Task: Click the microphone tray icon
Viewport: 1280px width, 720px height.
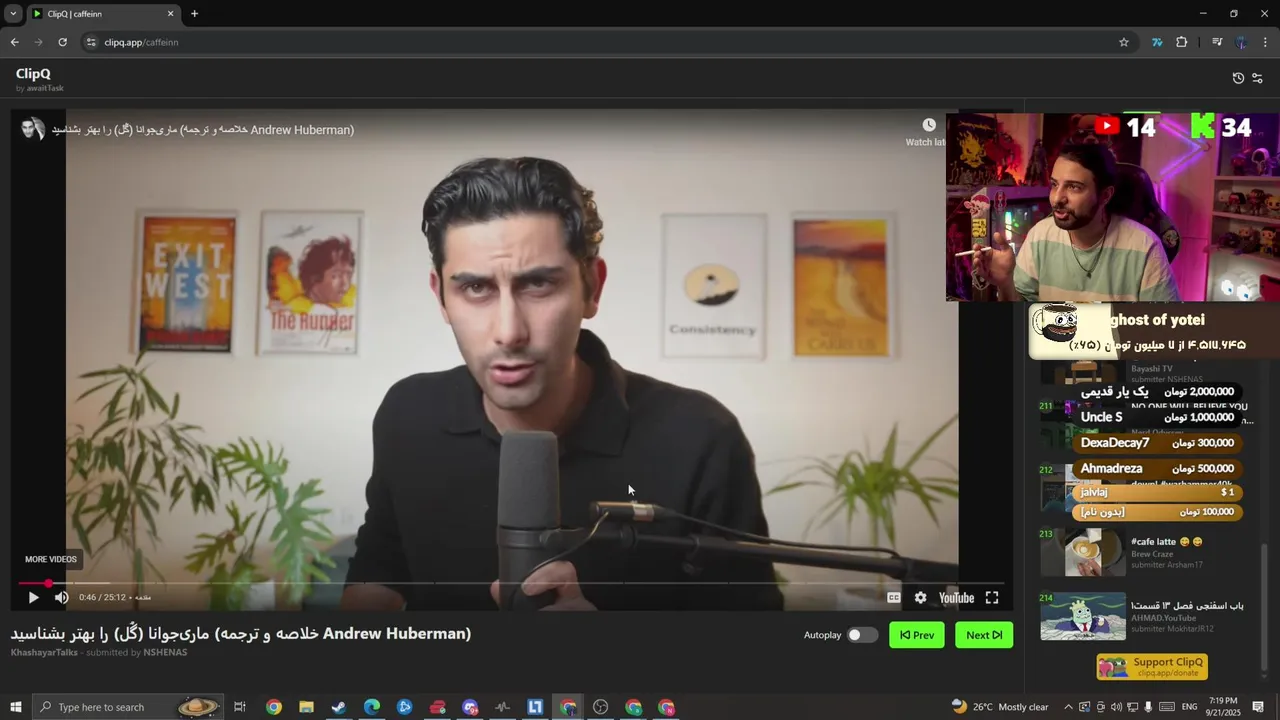Action: [x=1148, y=707]
